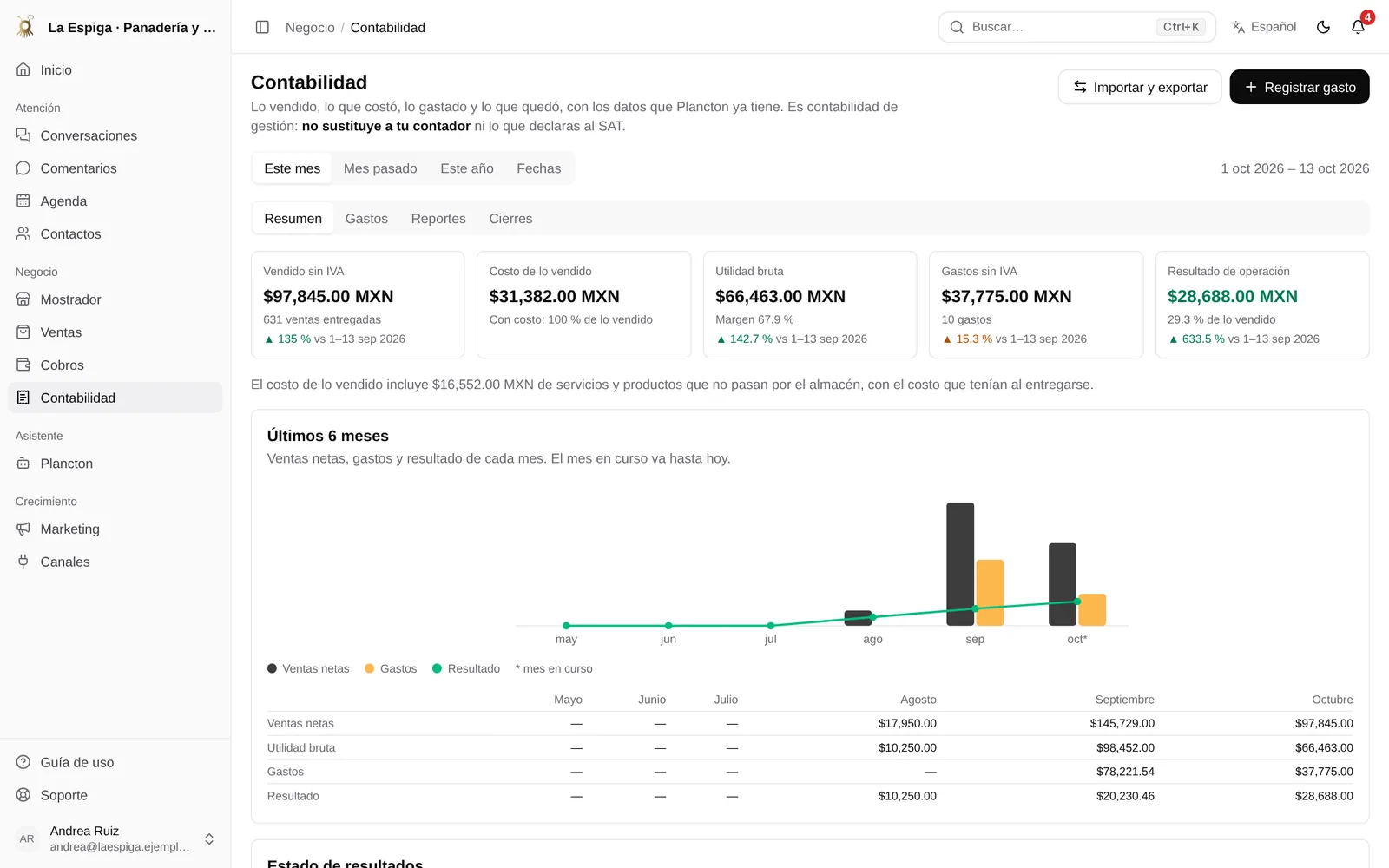Click Registrar gasto button

(1300, 87)
